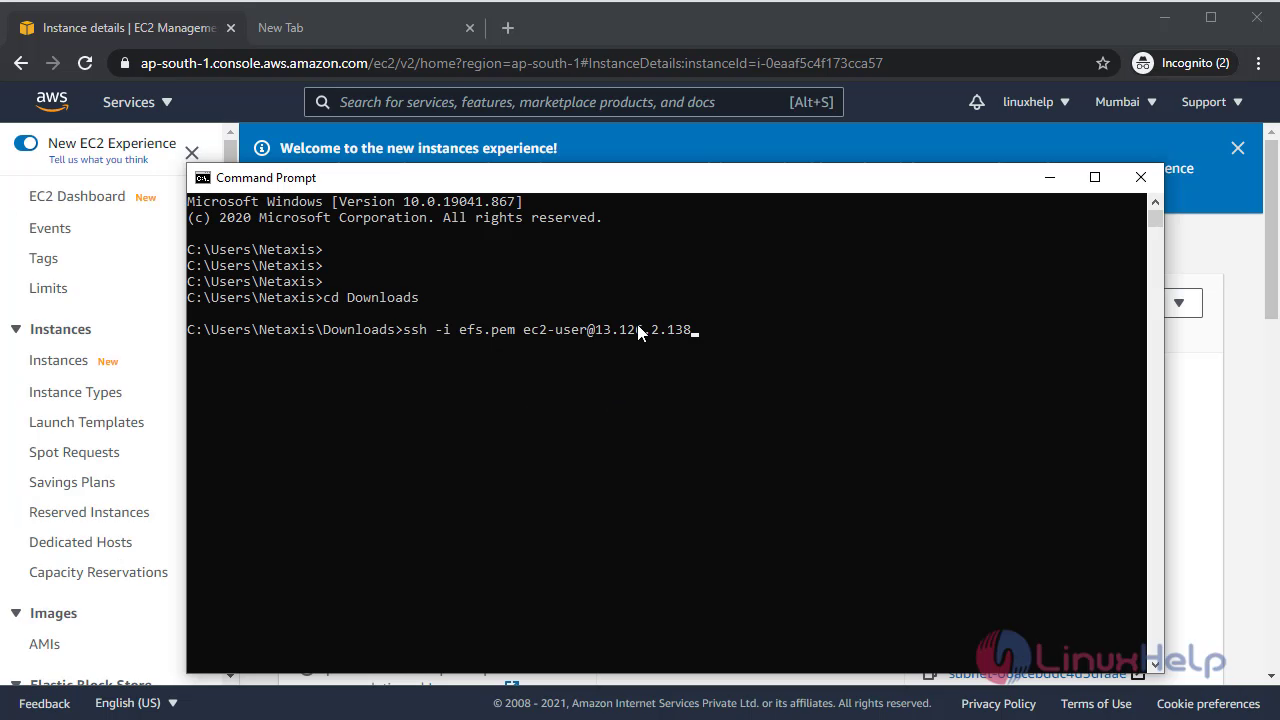The image size is (1280, 720).
Task: Open Launch Templates in the sidebar
Action: pyautogui.click(x=86, y=422)
